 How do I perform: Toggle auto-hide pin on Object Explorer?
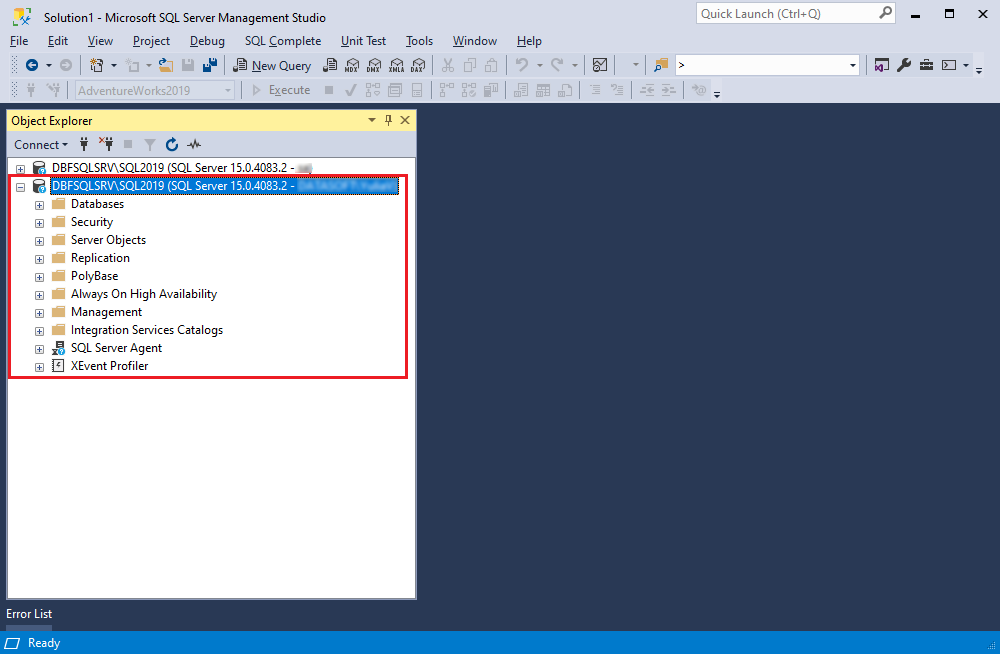(x=388, y=120)
